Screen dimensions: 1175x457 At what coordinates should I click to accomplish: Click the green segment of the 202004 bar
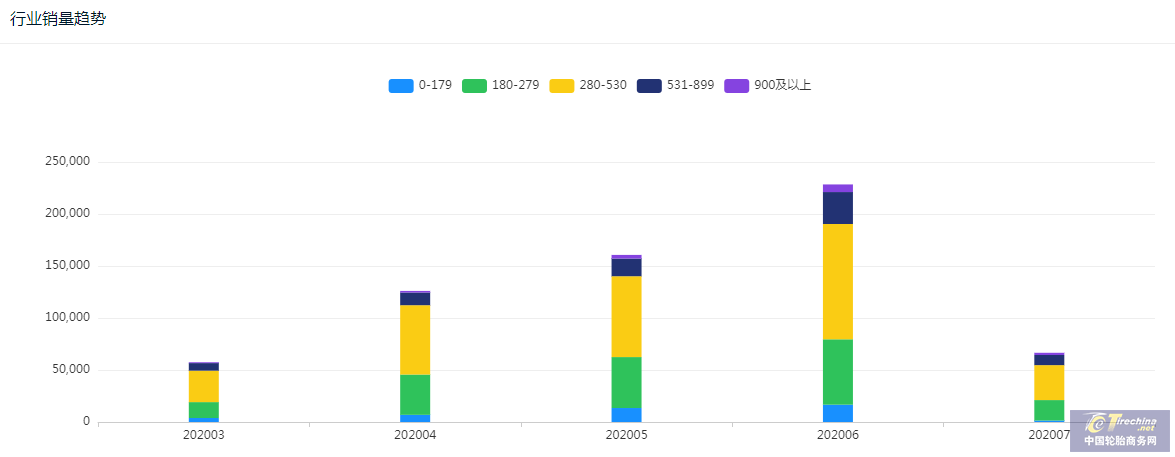[415, 394]
